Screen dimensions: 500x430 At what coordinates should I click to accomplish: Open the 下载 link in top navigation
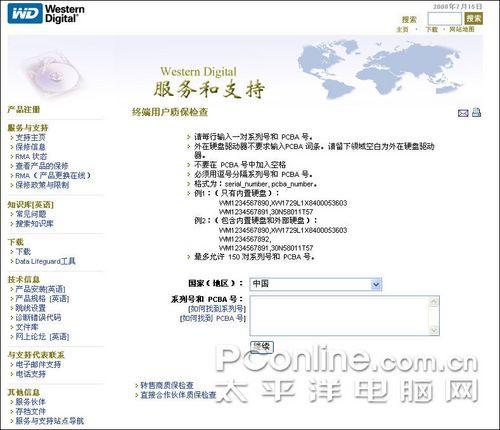pos(431,29)
